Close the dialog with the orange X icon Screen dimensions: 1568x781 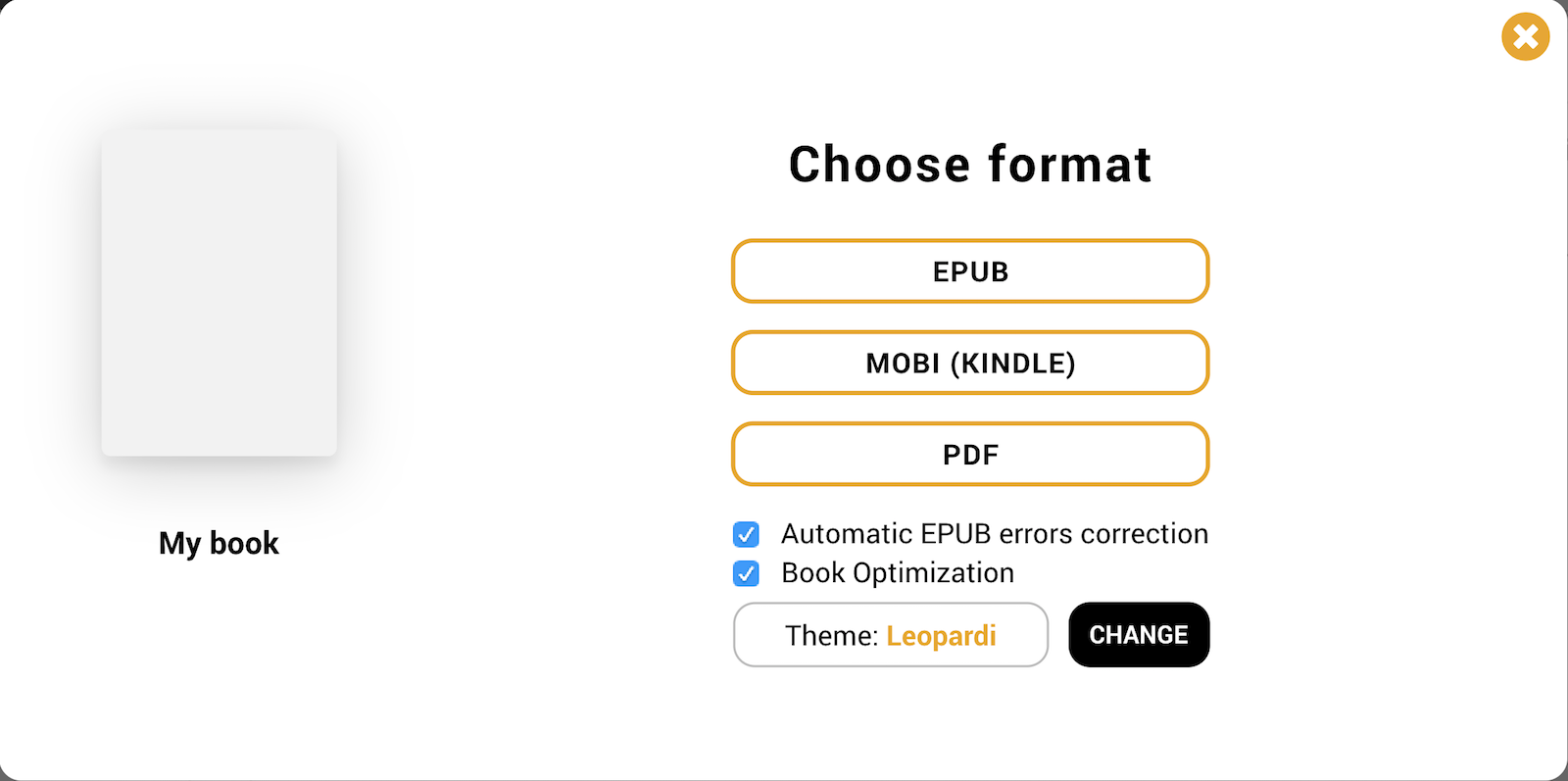(1525, 37)
